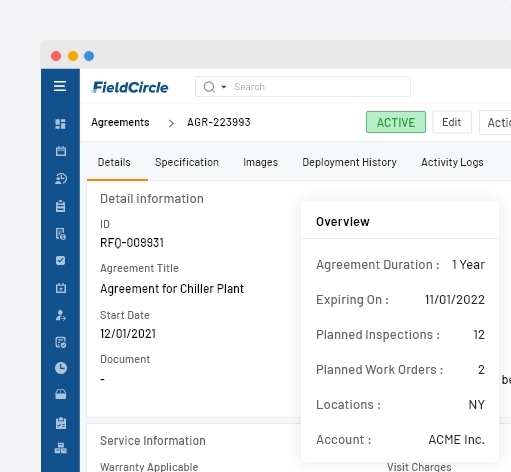Select the Details tab
The width and height of the screenshot is (511, 472).
click(114, 162)
